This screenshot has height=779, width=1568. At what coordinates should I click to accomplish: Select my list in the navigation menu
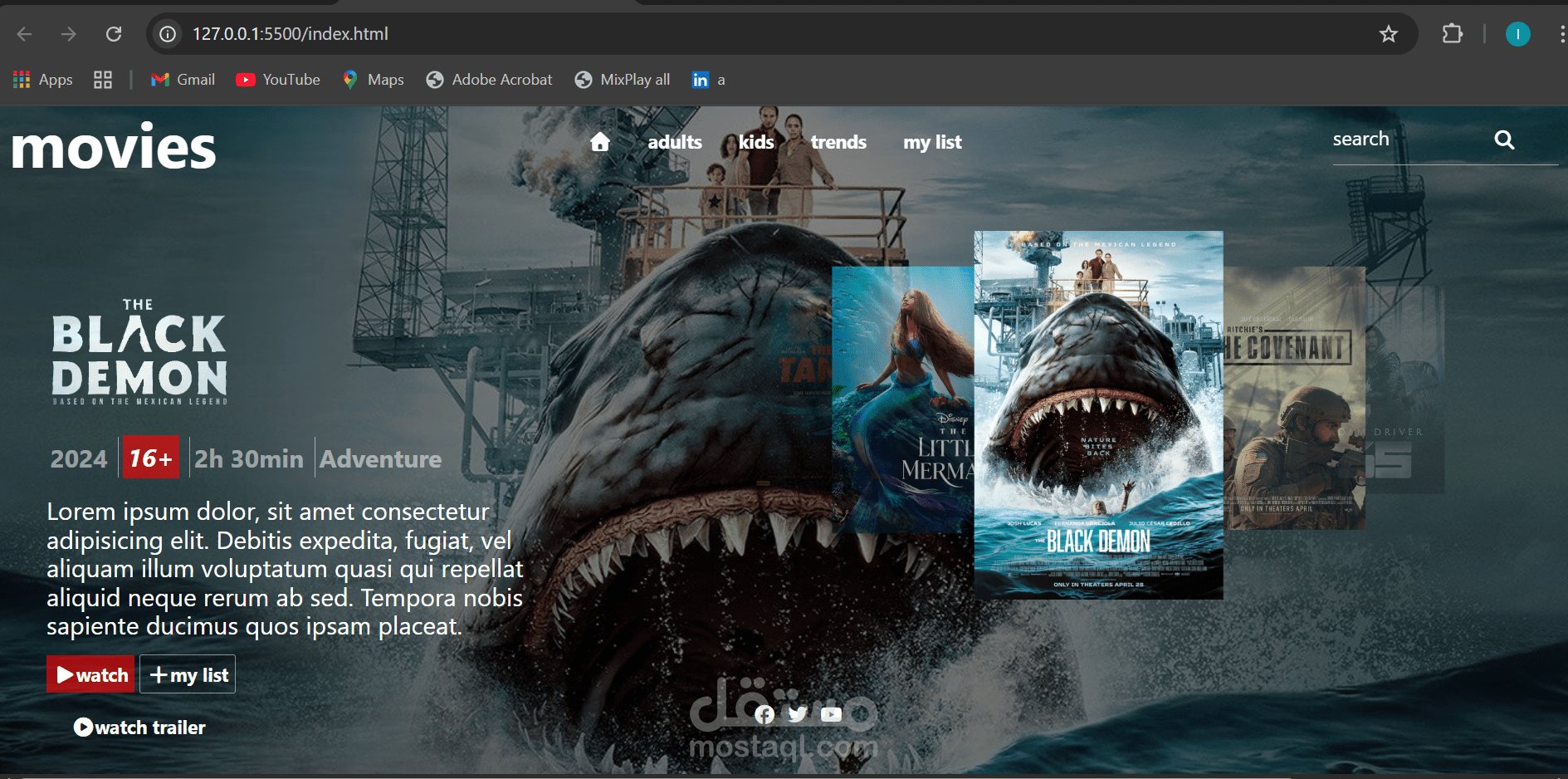pos(932,142)
